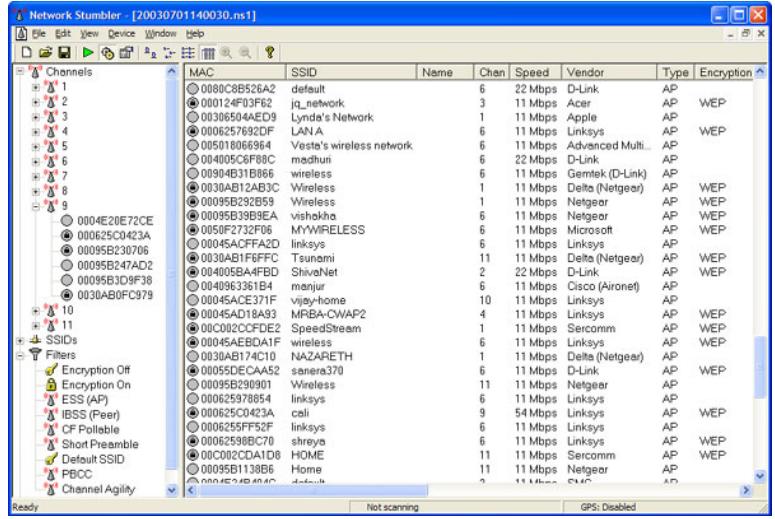
Task: Select details view toolbar icon
Action: tap(208, 52)
